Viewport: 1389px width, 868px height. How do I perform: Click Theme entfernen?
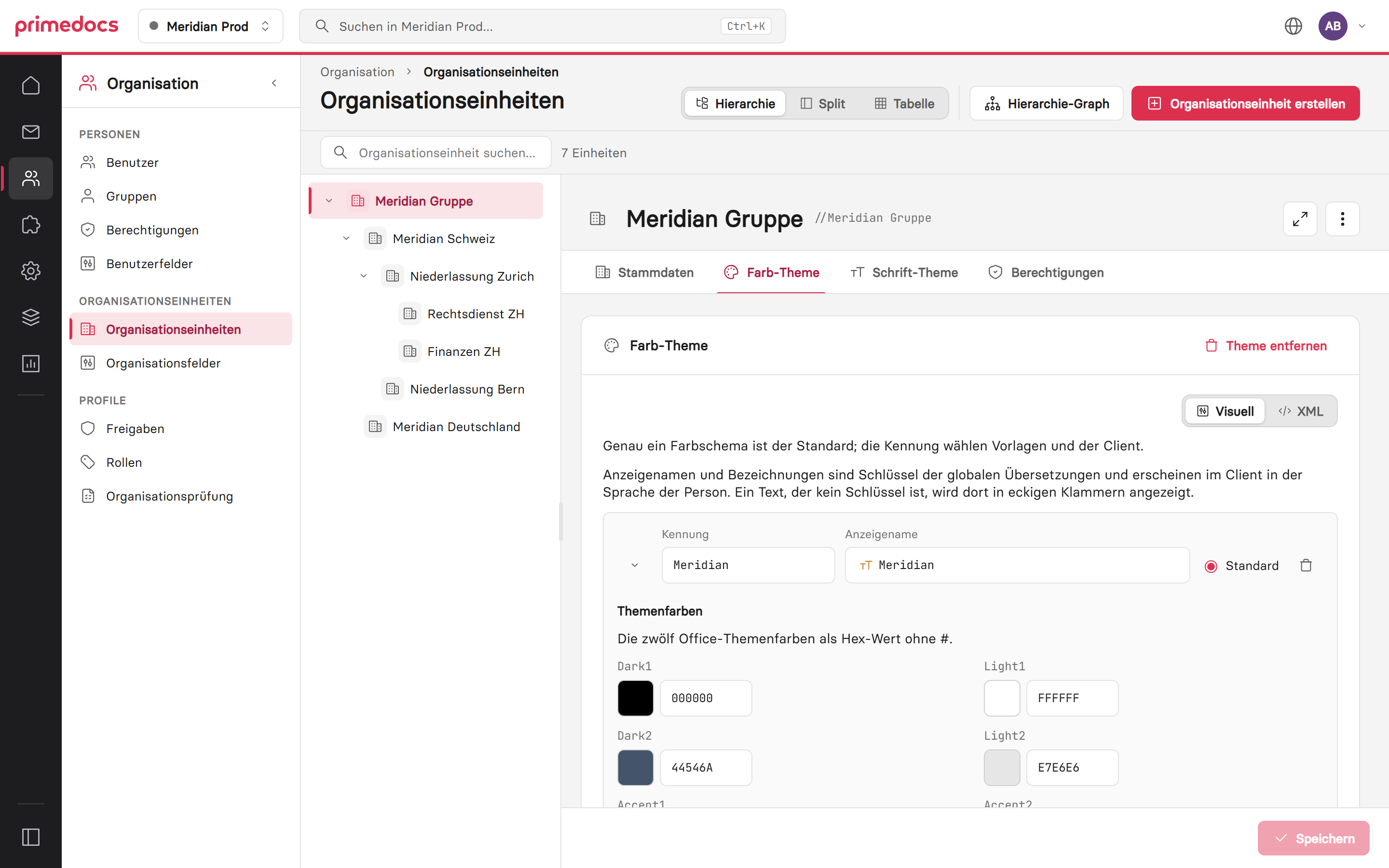click(1266, 346)
